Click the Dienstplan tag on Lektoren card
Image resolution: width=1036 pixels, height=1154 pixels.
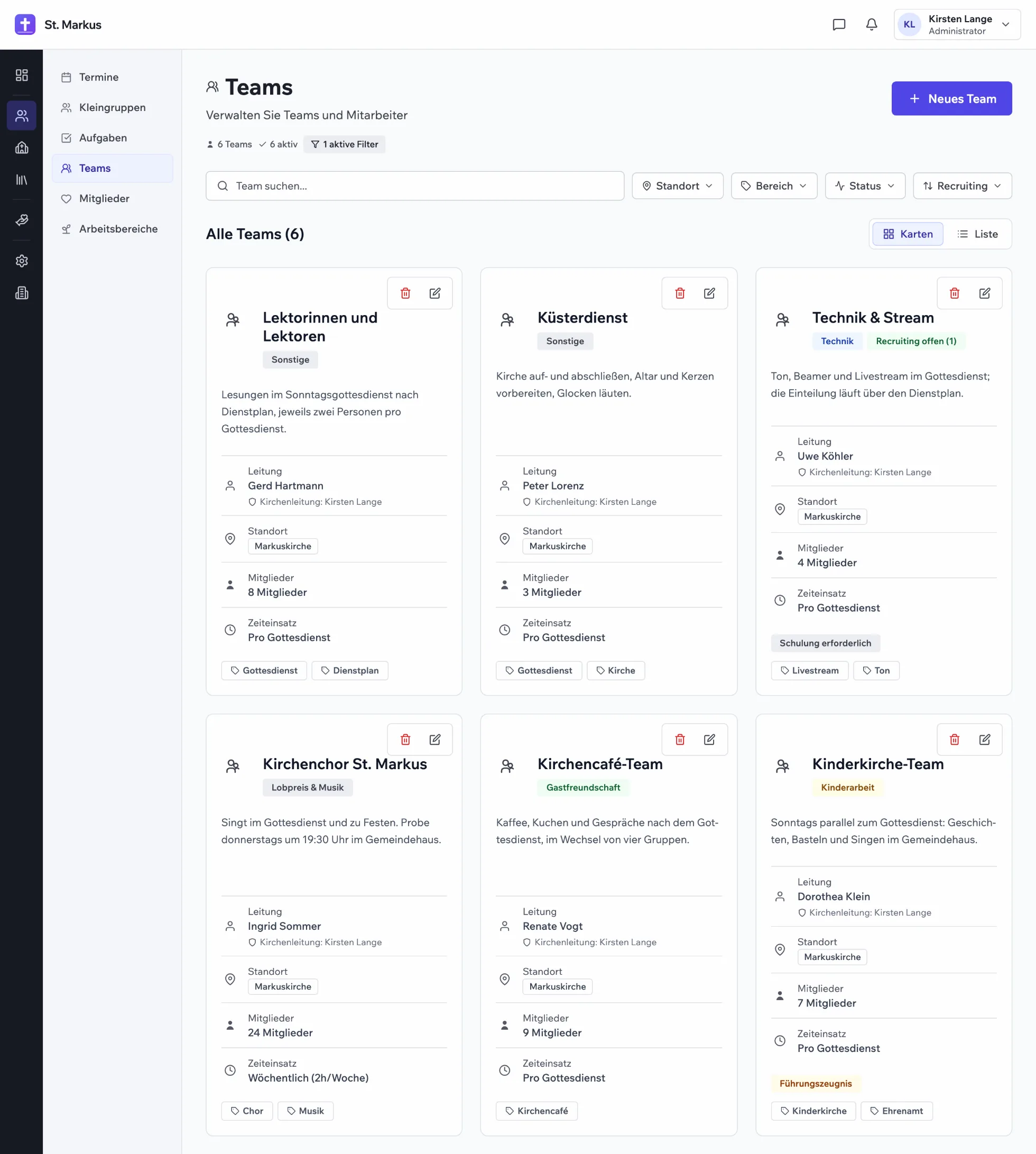[x=349, y=671]
